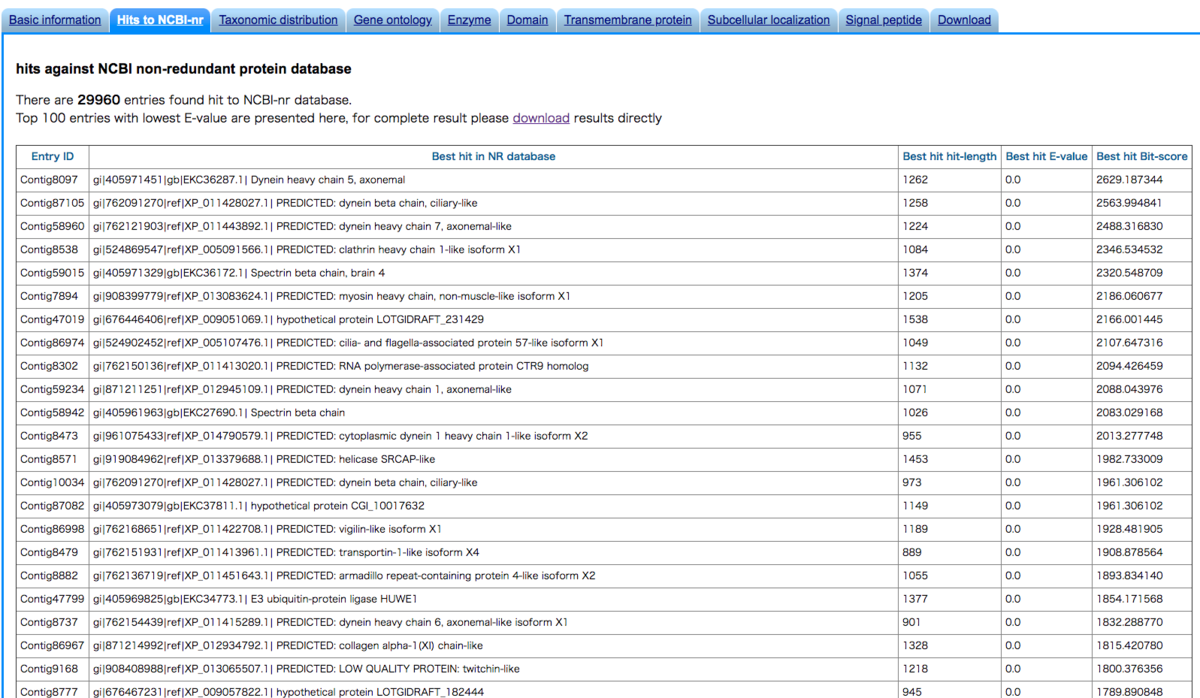Click hit-length value 1538
Image resolution: width=1200 pixels, height=698 pixels.
(x=915, y=319)
